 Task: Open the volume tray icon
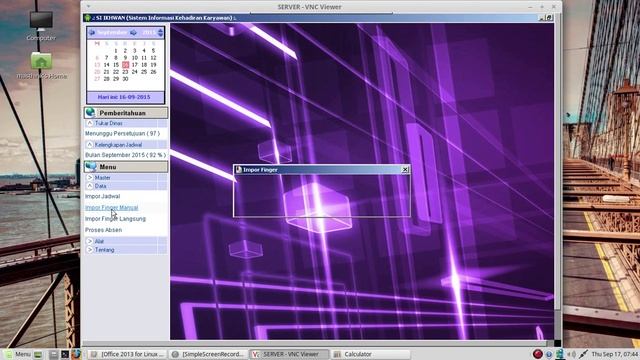tap(572, 354)
